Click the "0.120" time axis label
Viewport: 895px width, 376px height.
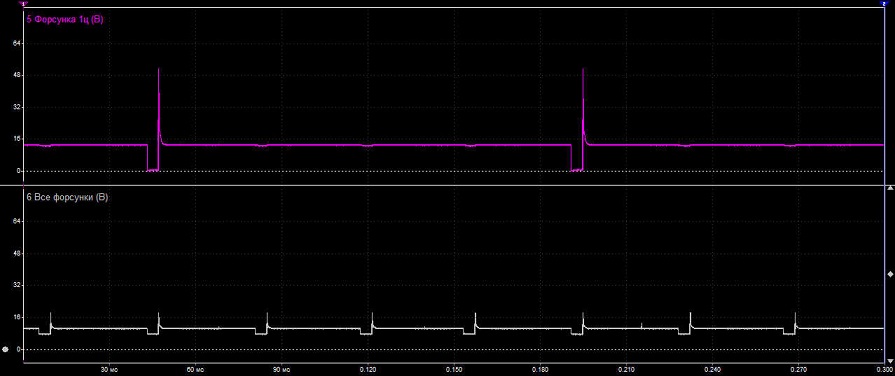tap(368, 370)
